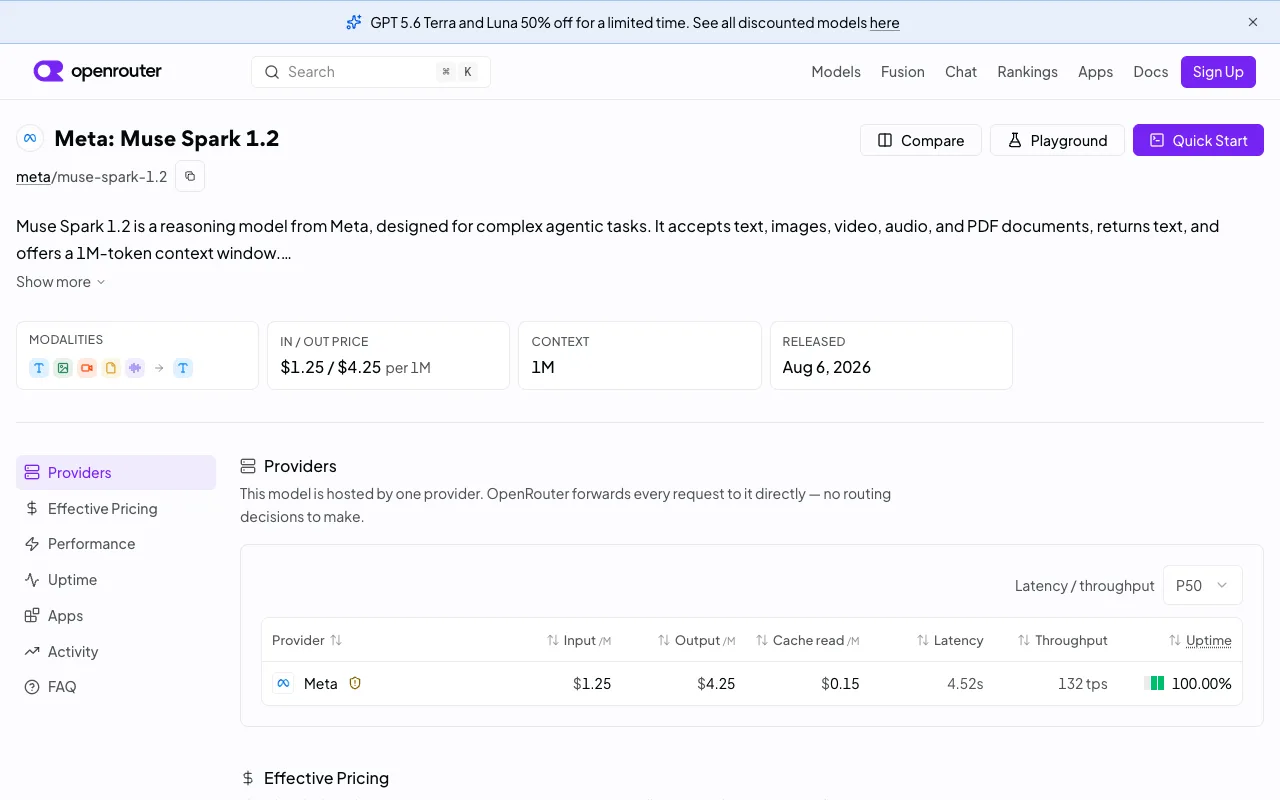Image resolution: width=1280 pixels, height=800 pixels.
Task: Focus the Search input field
Action: tap(371, 72)
